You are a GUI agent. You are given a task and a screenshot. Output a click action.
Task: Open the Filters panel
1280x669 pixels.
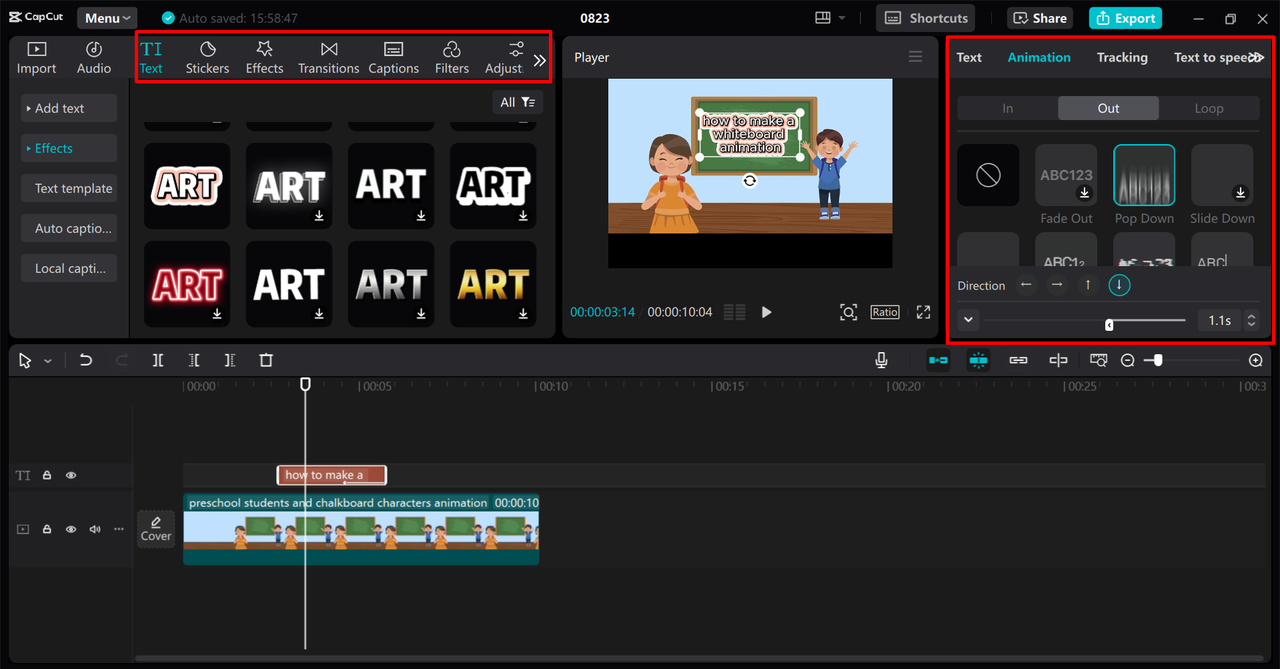click(451, 58)
